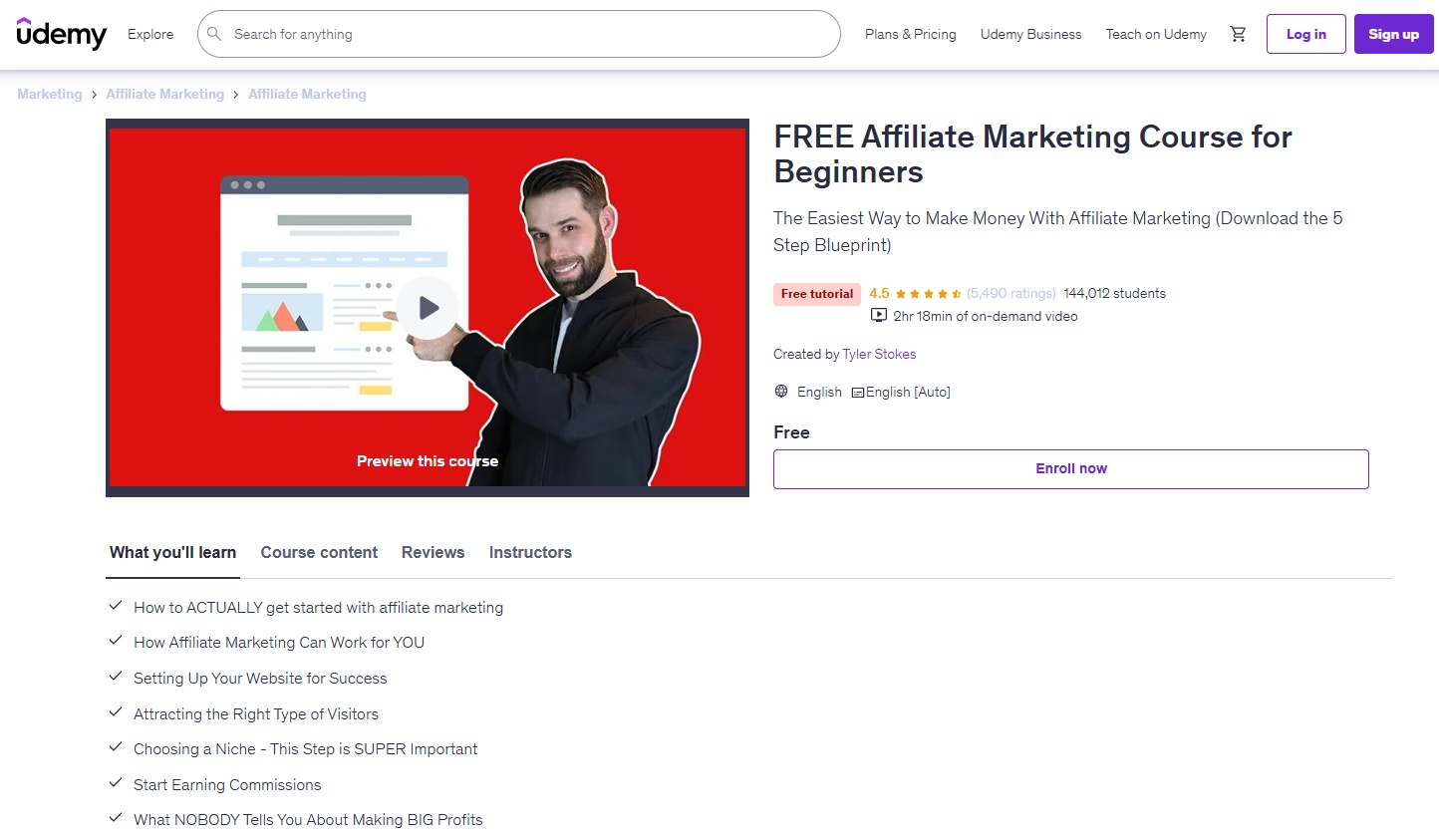Click the course thumbnail image
The width and height of the screenshot is (1439, 840).
[428, 308]
